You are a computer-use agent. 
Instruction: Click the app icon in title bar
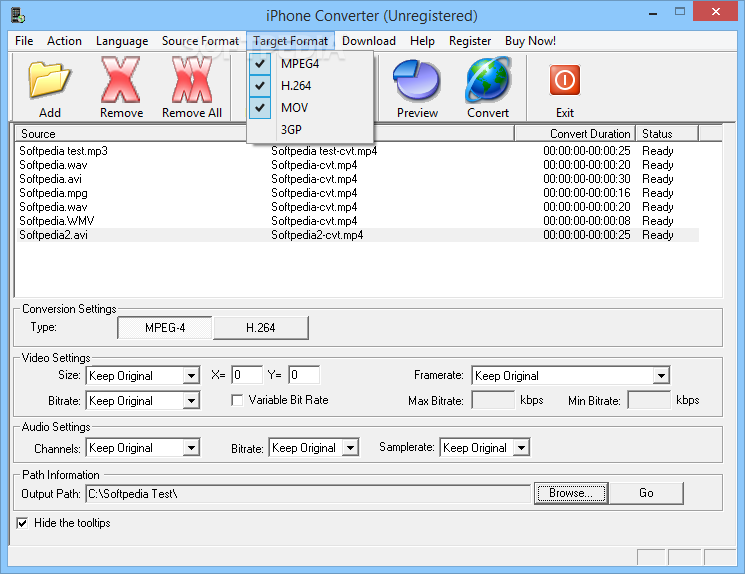click(x=18, y=15)
